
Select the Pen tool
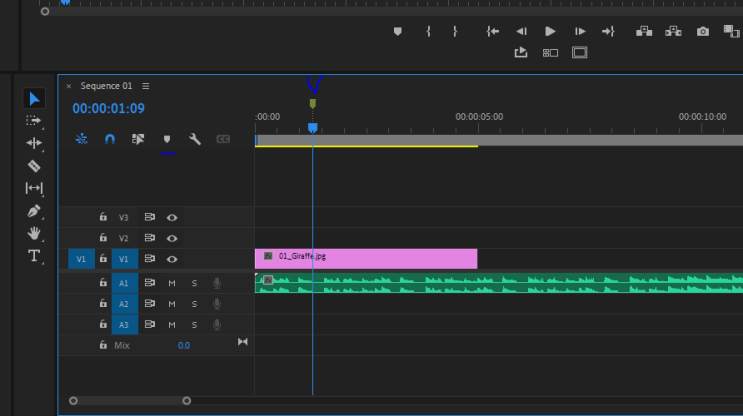34,211
